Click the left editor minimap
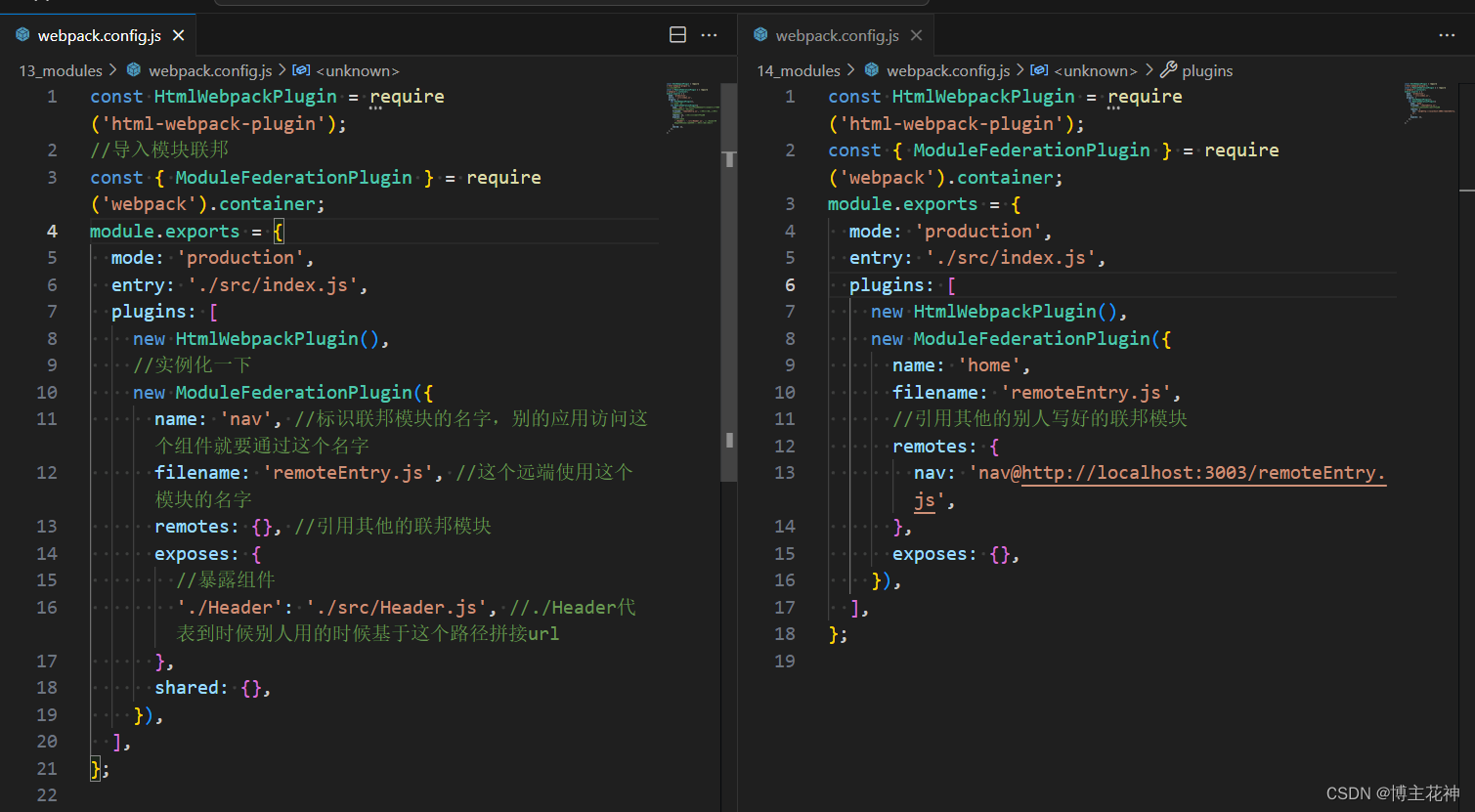1475x812 pixels. pyautogui.click(x=691, y=107)
